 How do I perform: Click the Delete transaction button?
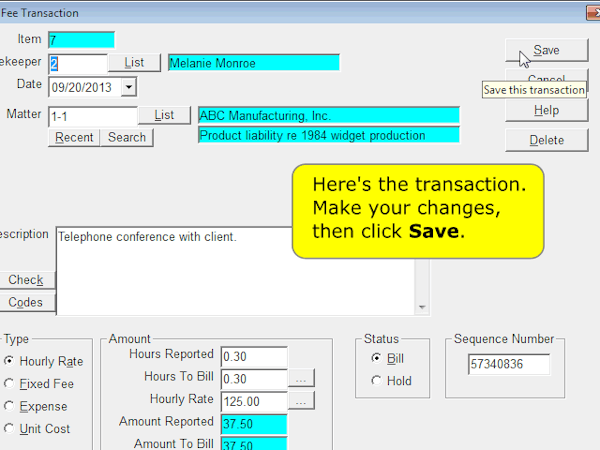546,140
